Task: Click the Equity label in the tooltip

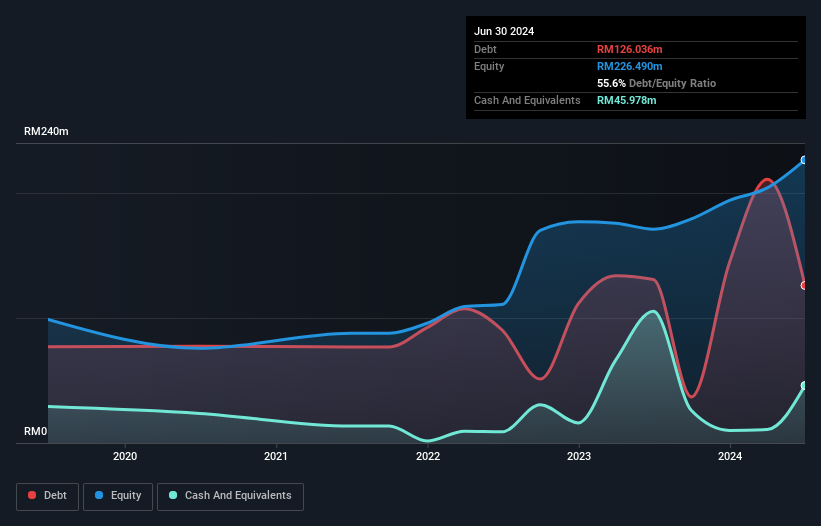Action: pos(489,66)
